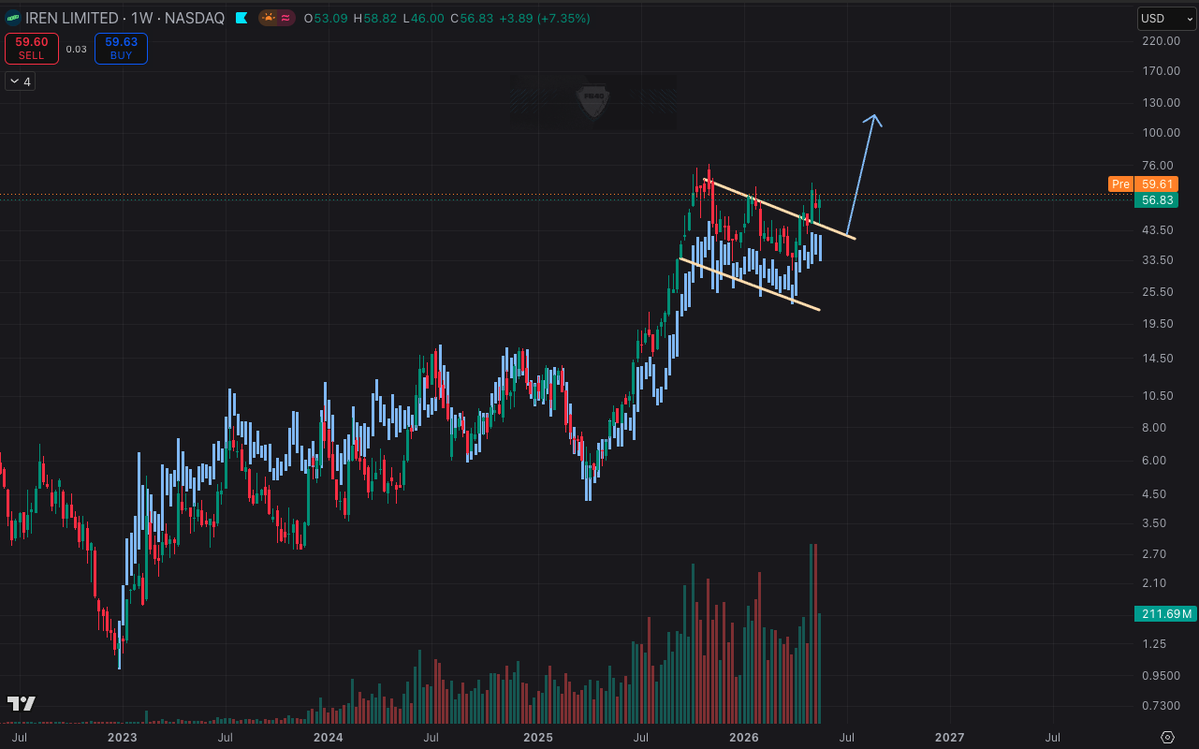Click the 211.69M volume label
1199x749 pixels.
click(1166, 614)
